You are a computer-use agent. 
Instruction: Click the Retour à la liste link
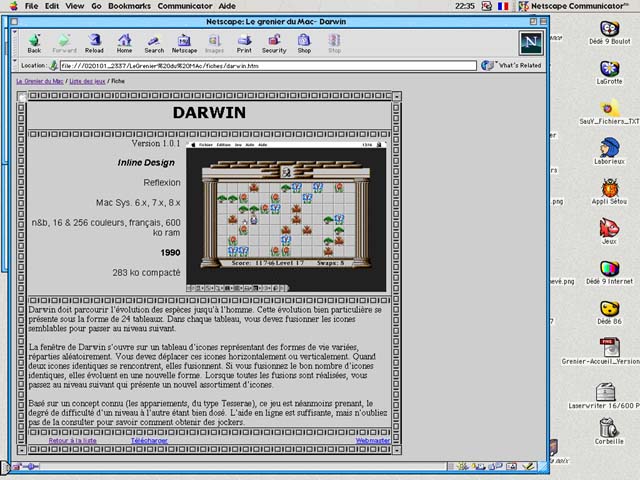(72, 441)
